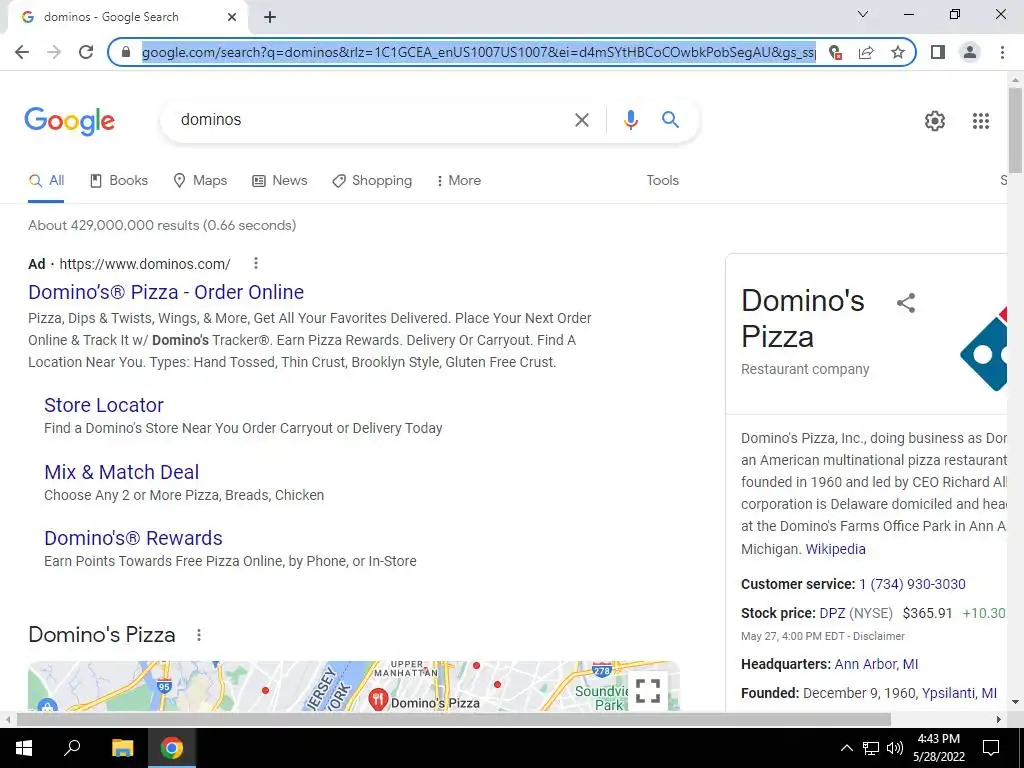Open the Google apps grid

coord(980,121)
